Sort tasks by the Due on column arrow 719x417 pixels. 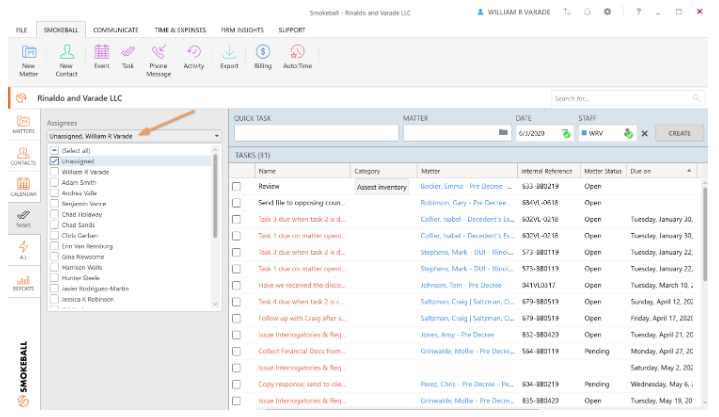(689, 171)
